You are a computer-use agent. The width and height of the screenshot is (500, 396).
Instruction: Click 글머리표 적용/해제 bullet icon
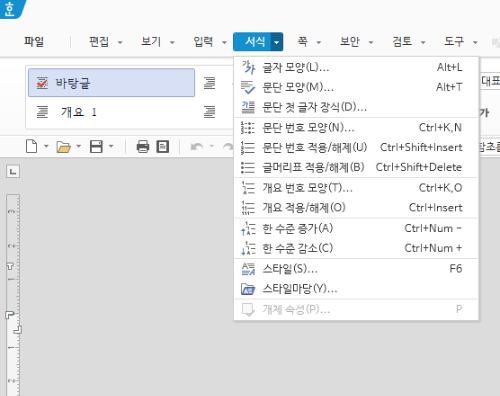point(248,167)
